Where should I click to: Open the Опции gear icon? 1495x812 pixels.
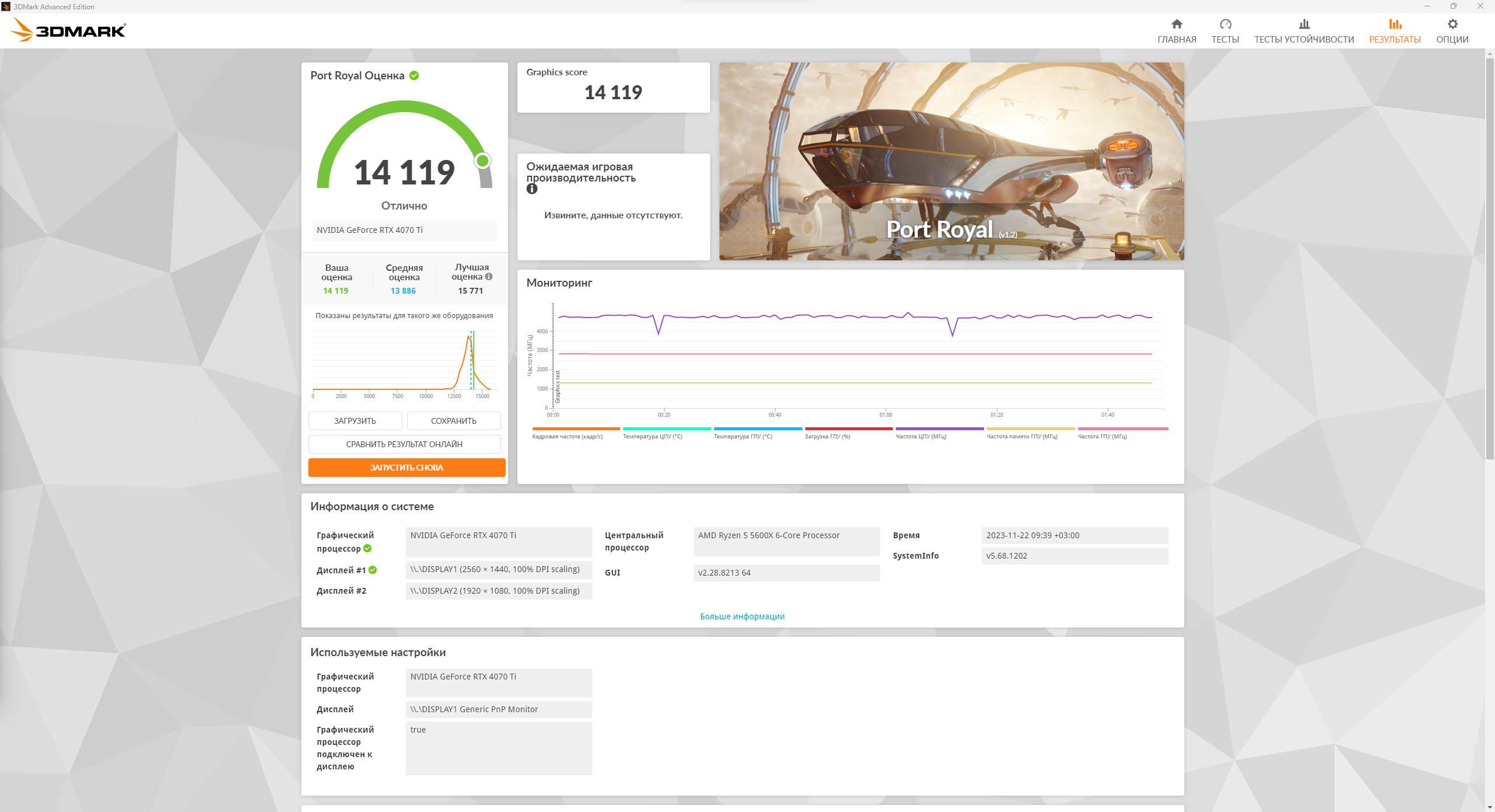(1452, 24)
